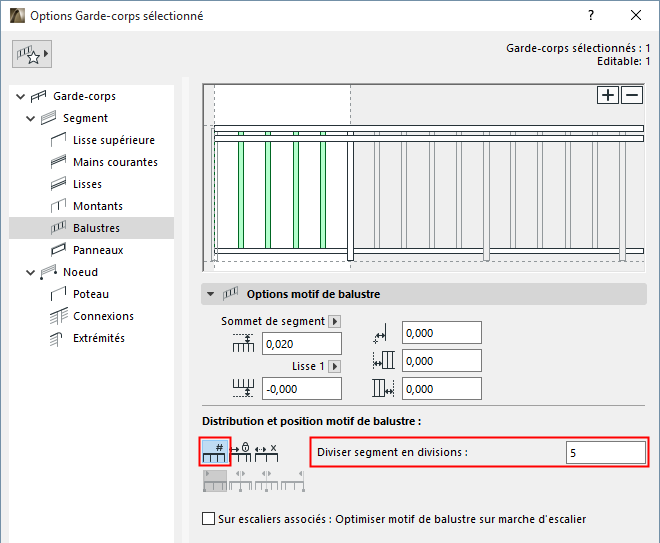Open the Panneaux settings page

pyautogui.click(x=98, y=250)
